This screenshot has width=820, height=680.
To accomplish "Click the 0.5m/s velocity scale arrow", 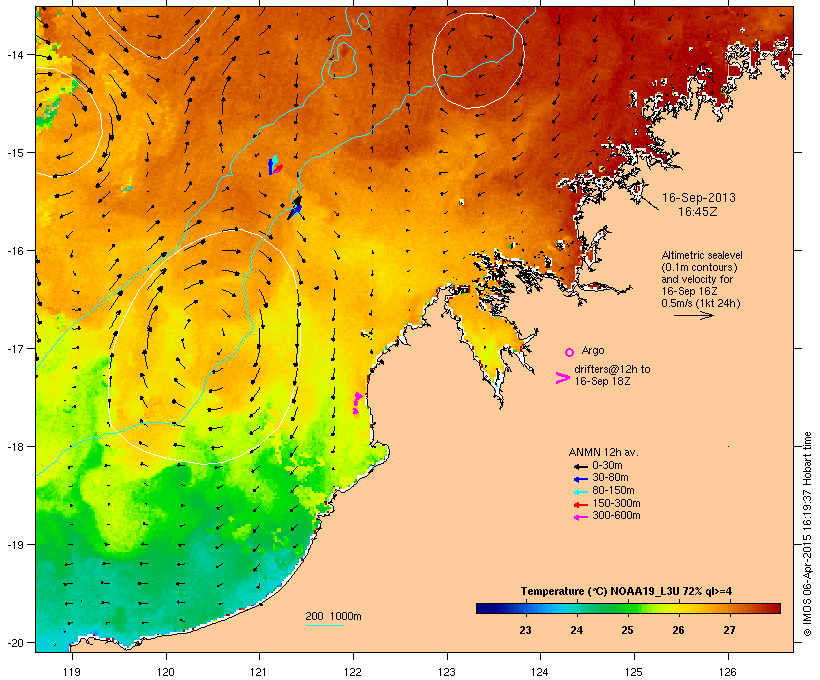I will click(693, 315).
